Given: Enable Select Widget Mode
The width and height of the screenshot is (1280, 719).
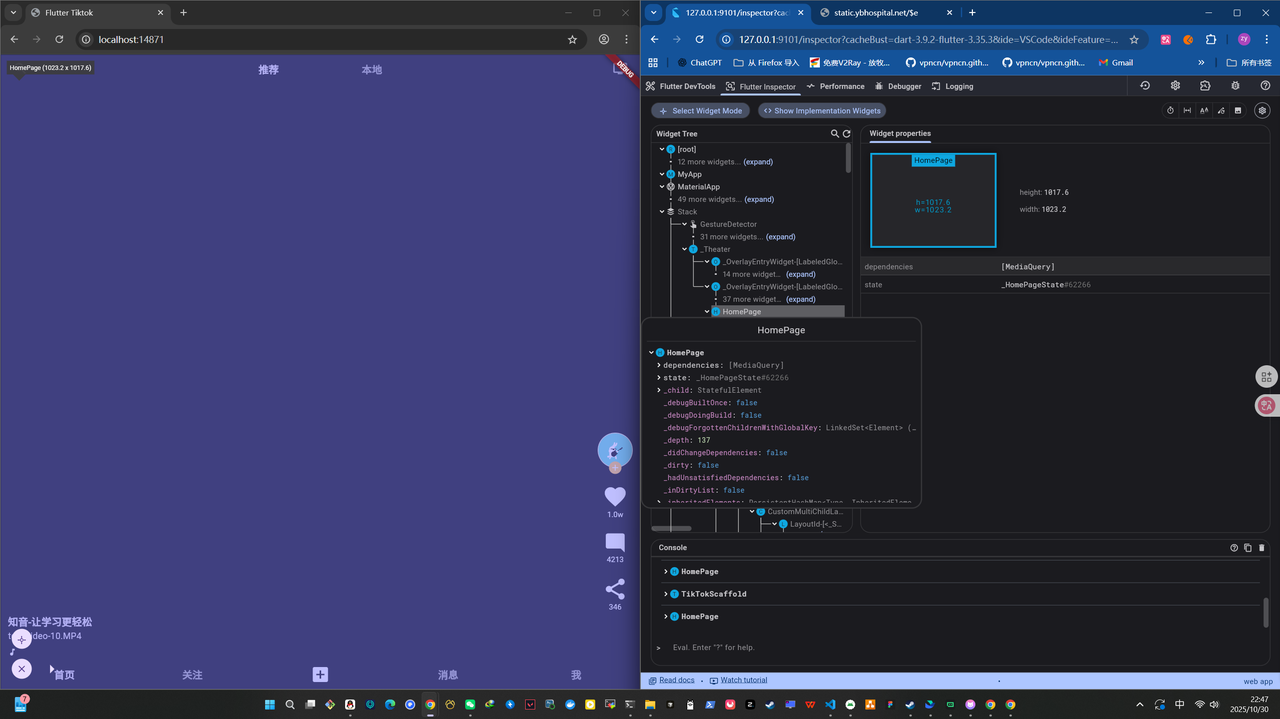Looking at the screenshot, I should 700,111.
